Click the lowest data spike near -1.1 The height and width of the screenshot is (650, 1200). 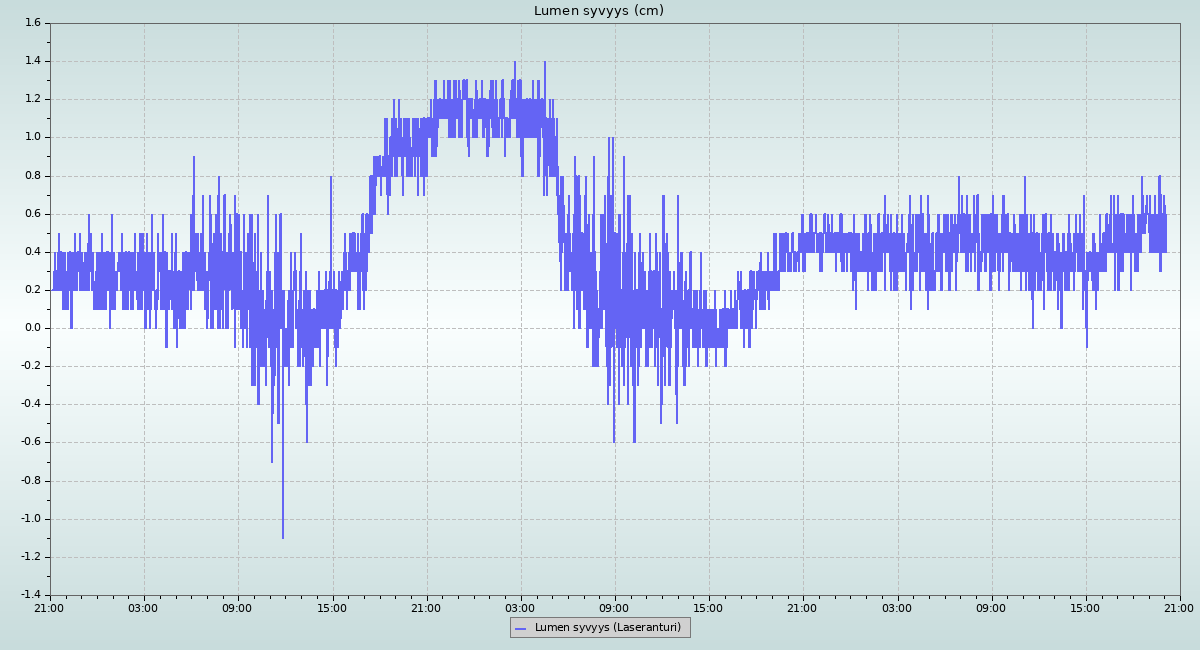click(x=283, y=535)
